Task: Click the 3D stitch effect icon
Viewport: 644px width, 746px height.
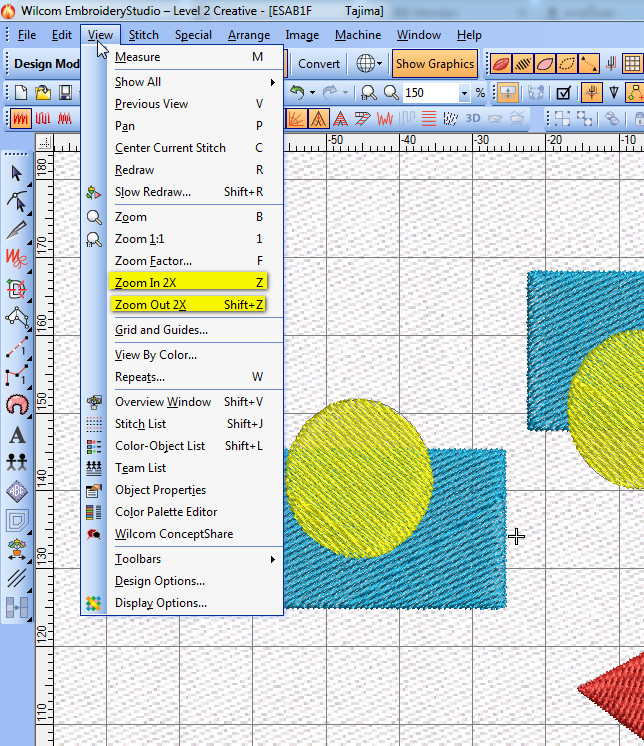Action: coord(472,118)
